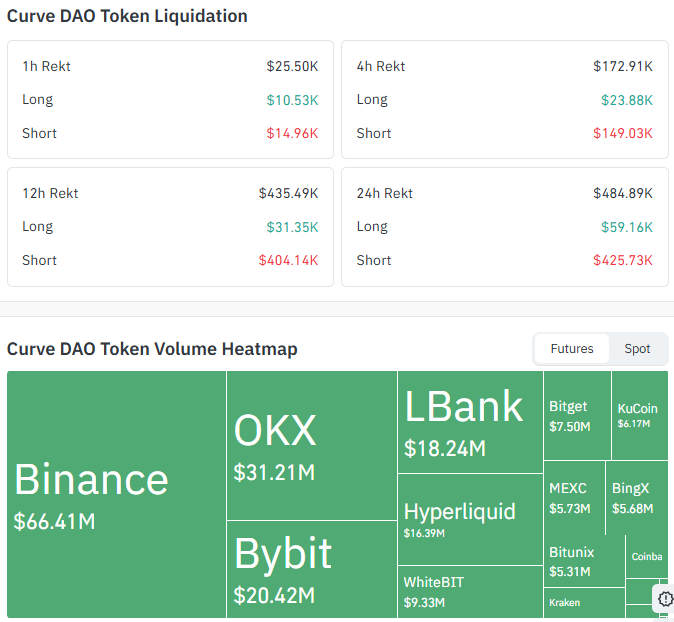Click the Short label in 4h Rekt card
This screenshot has height=622, width=674.
click(x=374, y=133)
